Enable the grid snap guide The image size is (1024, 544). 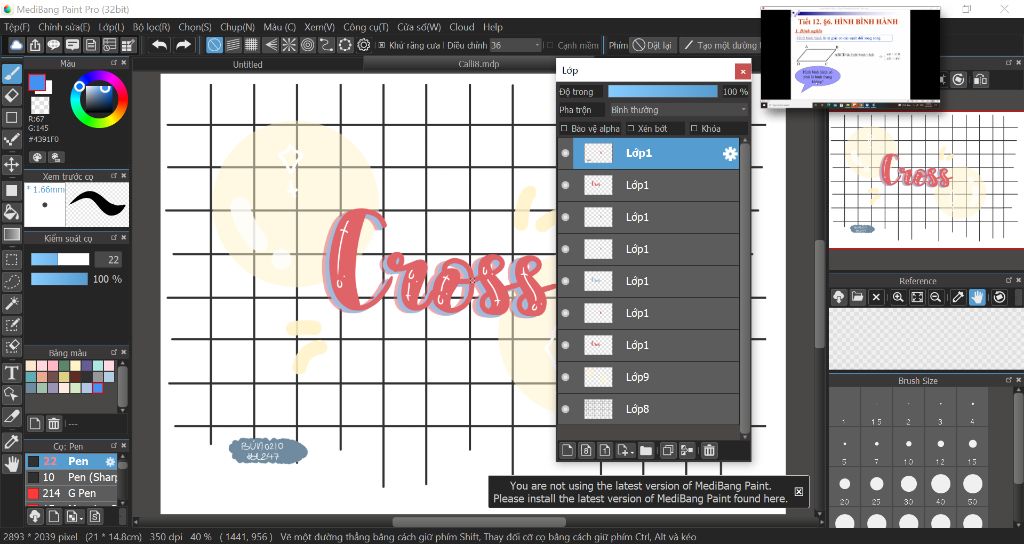tap(251, 45)
